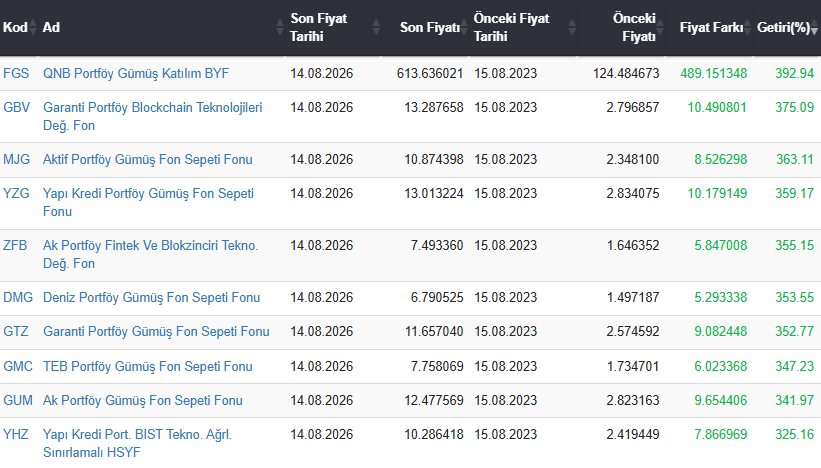Viewport: 821px width, 468px height.
Task: Select price difference 10.490801
Action: 717,107
